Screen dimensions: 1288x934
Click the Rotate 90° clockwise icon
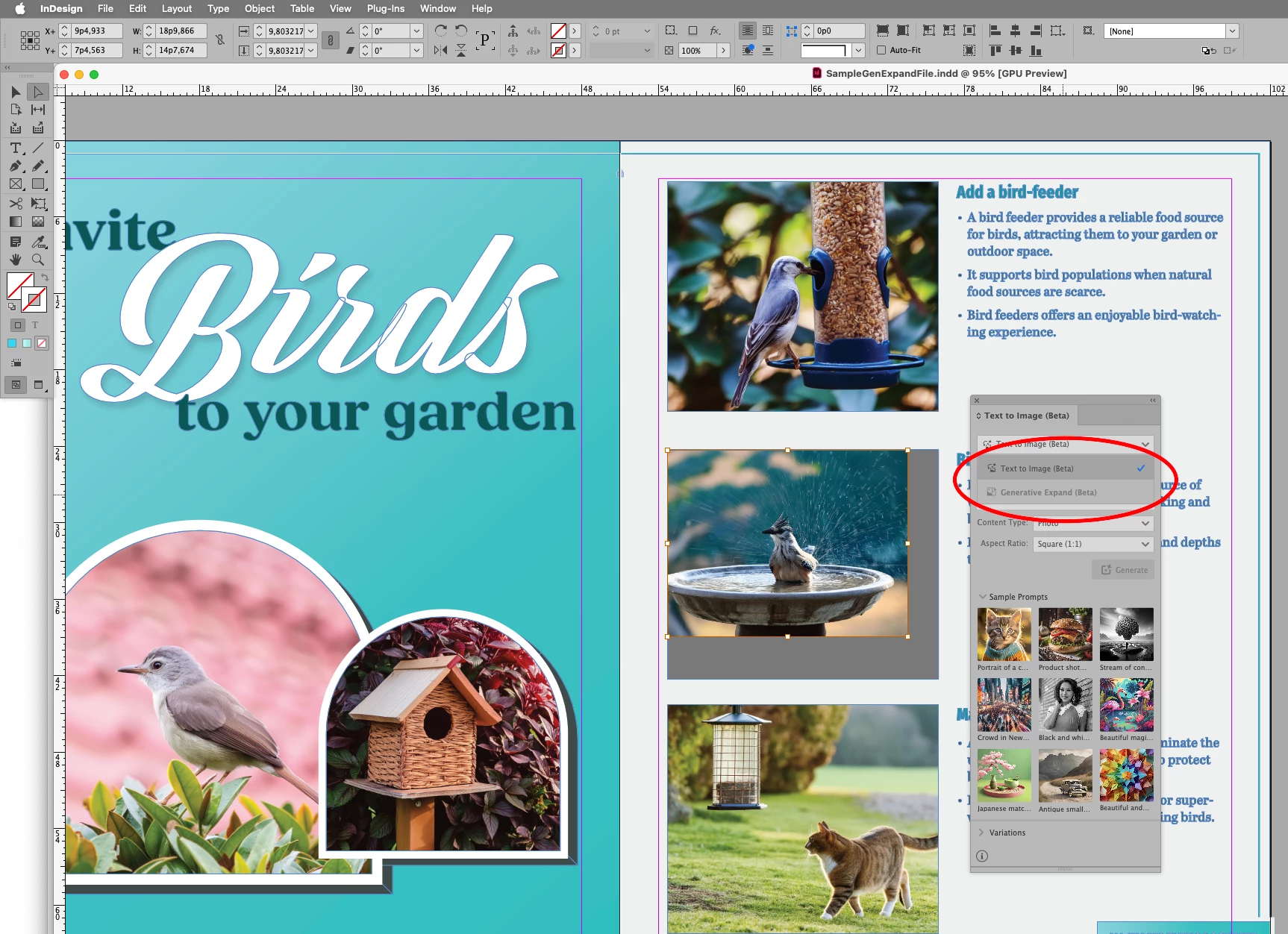click(x=441, y=31)
